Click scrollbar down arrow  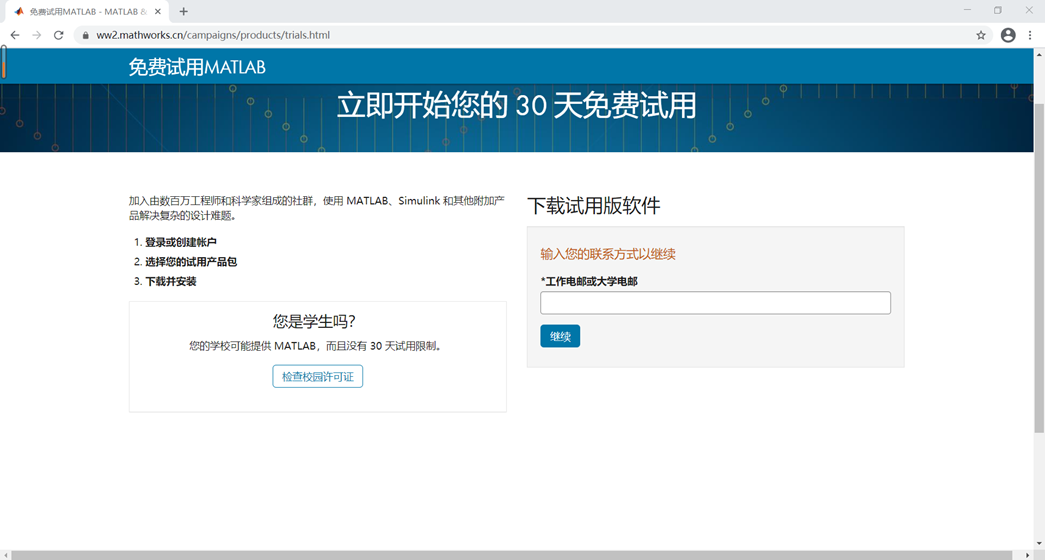click(1039, 545)
